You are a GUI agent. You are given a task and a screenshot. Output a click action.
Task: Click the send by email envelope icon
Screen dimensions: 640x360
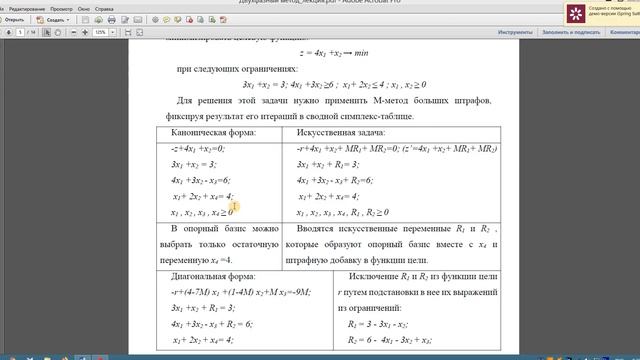click(138, 20)
